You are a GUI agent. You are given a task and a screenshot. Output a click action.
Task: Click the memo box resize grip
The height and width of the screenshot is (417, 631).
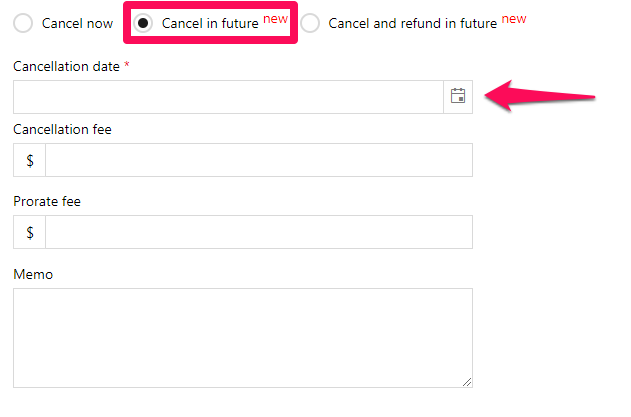click(x=467, y=382)
